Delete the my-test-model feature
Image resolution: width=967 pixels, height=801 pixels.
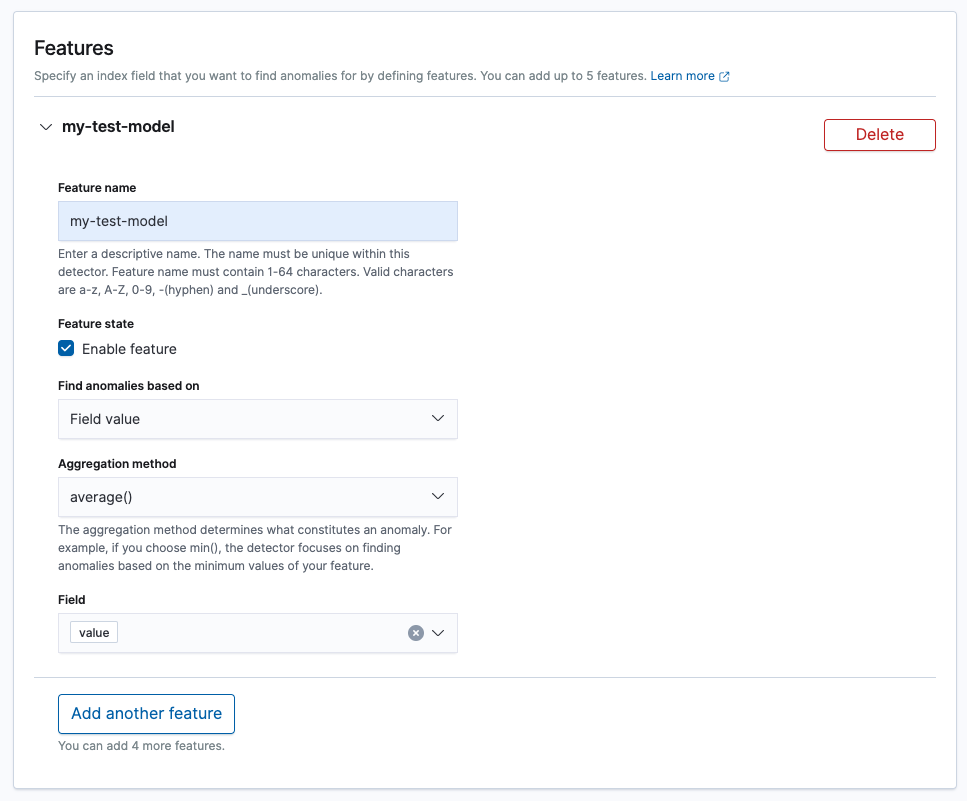(x=879, y=135)
